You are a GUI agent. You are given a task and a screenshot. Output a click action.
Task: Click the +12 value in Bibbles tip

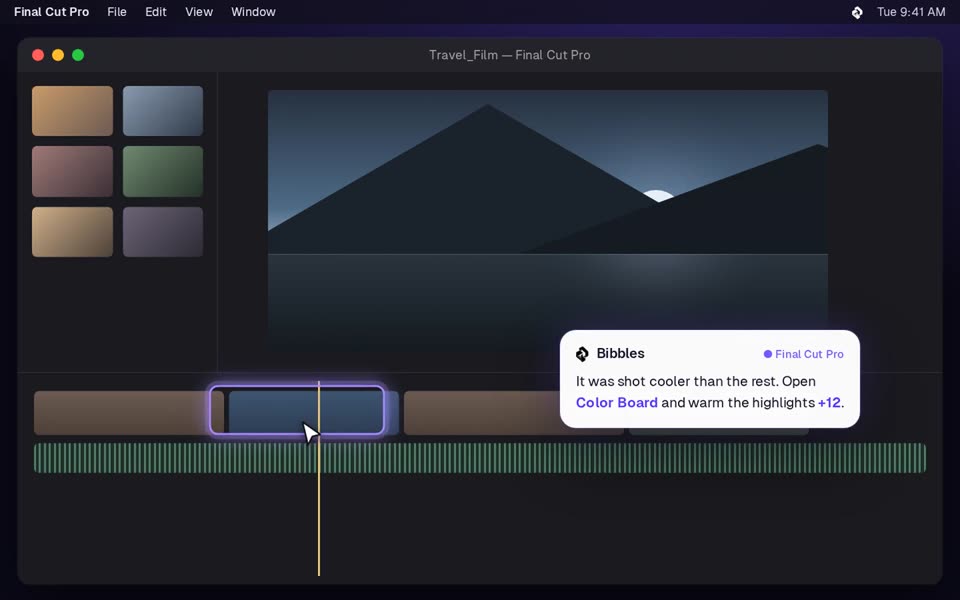[829, 403]
